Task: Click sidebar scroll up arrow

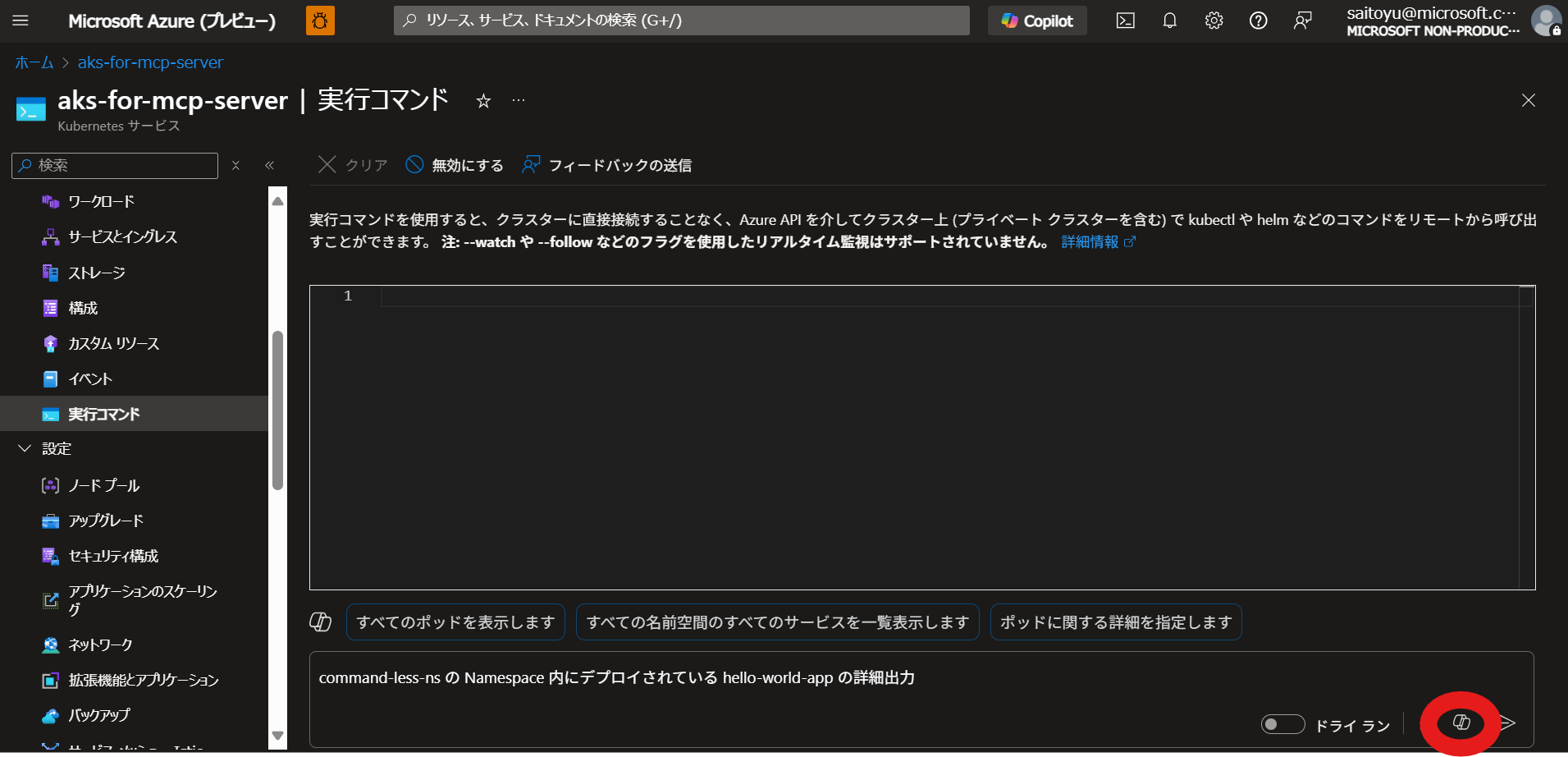Action: (277, 200)
